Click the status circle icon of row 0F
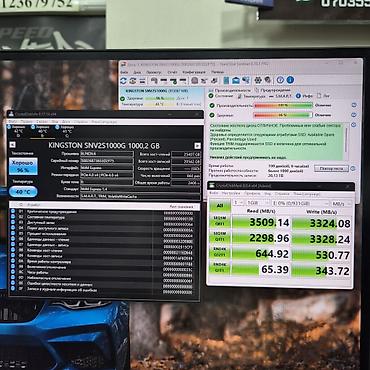This screenshot has width=370, height=370. coord(13,289)
